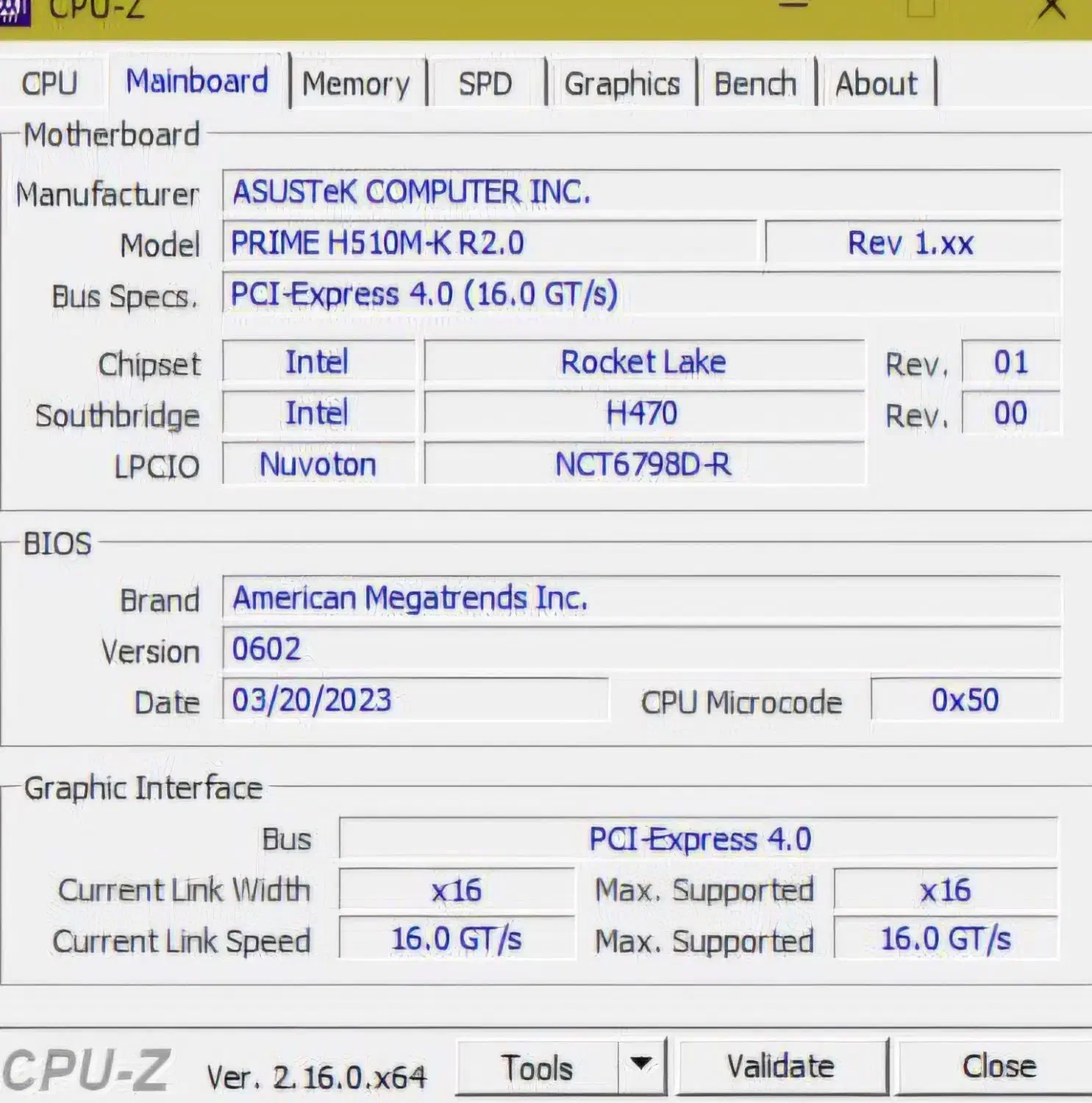Select the Max. Supported link speed 16.0 GT/s value

click(x=946, y=939)
